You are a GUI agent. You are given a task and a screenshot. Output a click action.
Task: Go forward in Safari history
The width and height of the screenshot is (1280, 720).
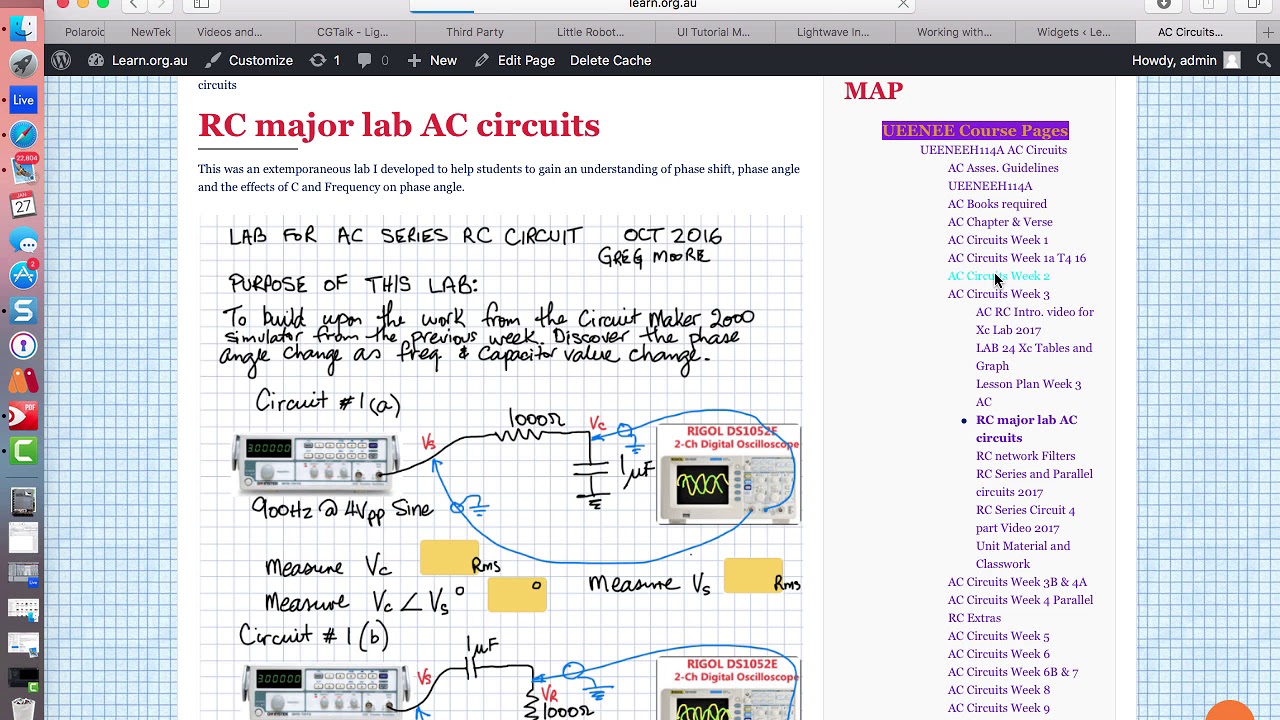pyautogui.click(x=163, y=4)
